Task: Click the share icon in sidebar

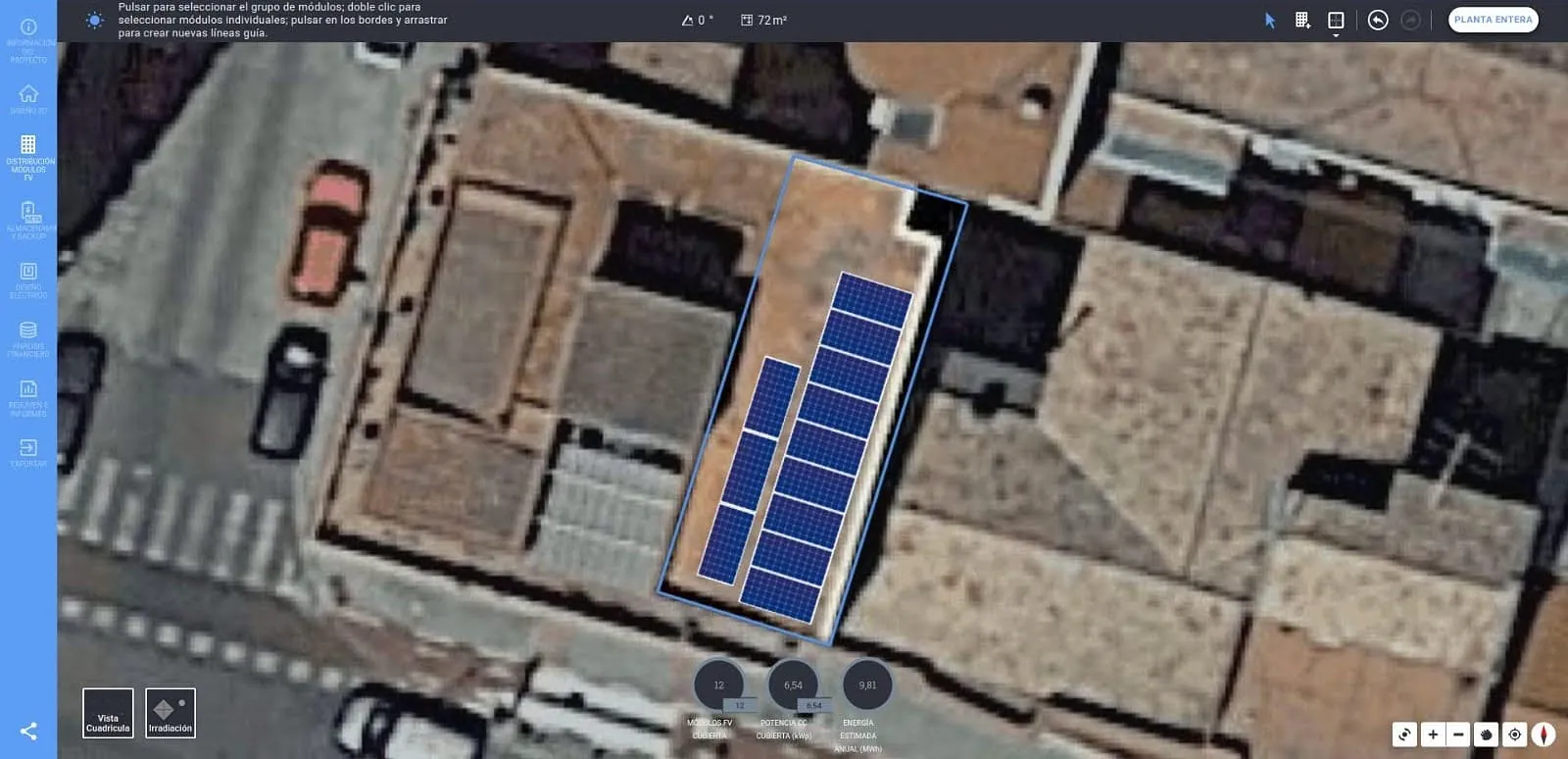Action: [28, 732]
